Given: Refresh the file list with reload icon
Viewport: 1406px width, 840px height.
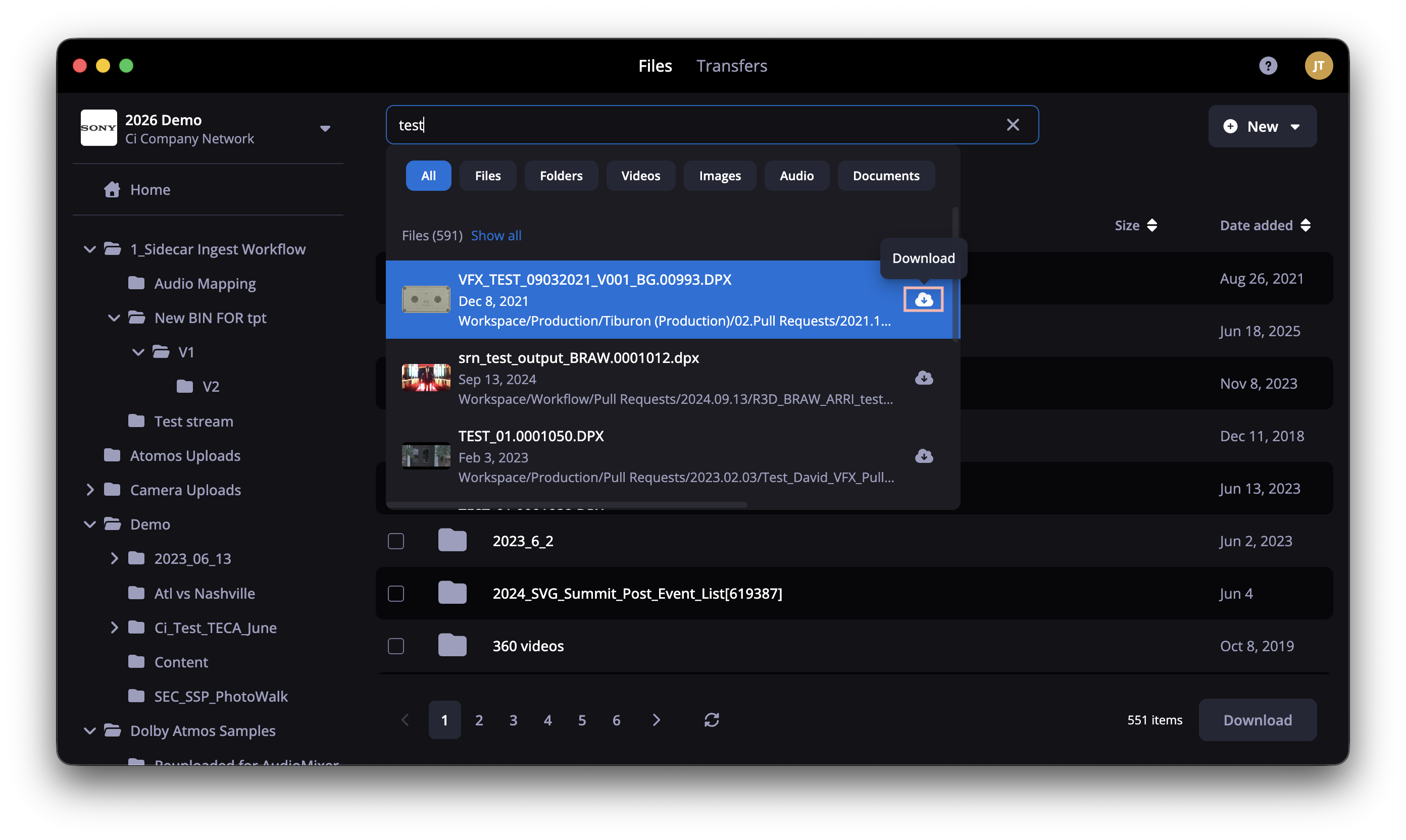Looking at the screenshot, I should pos(711,719).
